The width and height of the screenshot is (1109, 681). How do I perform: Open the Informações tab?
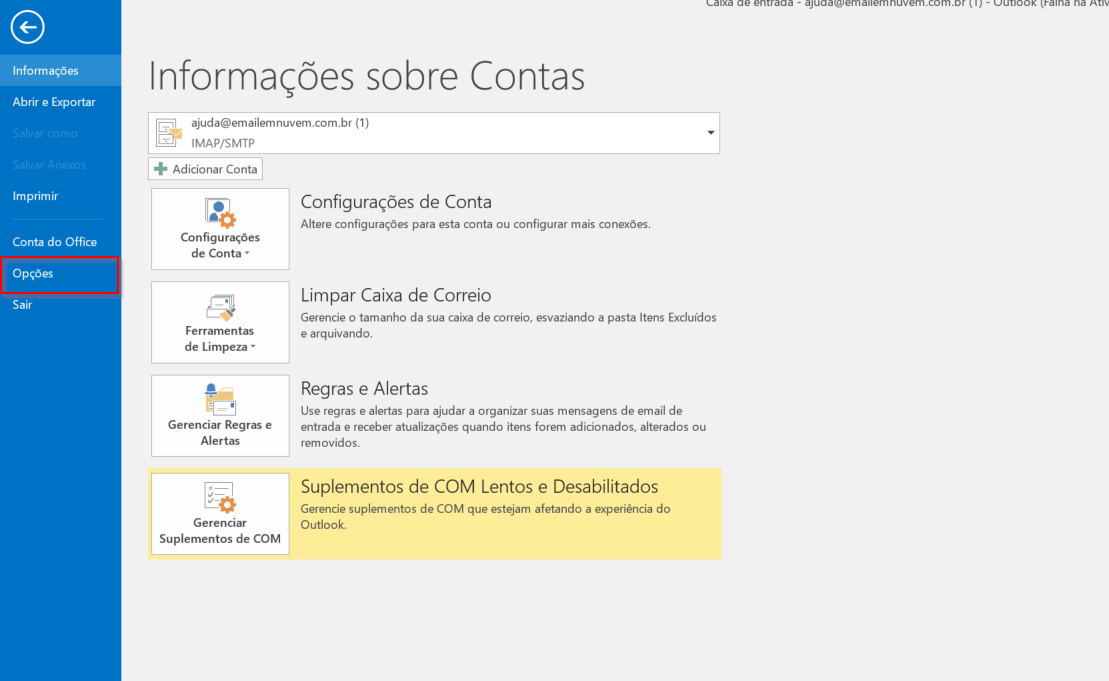(x=45, y=71)
